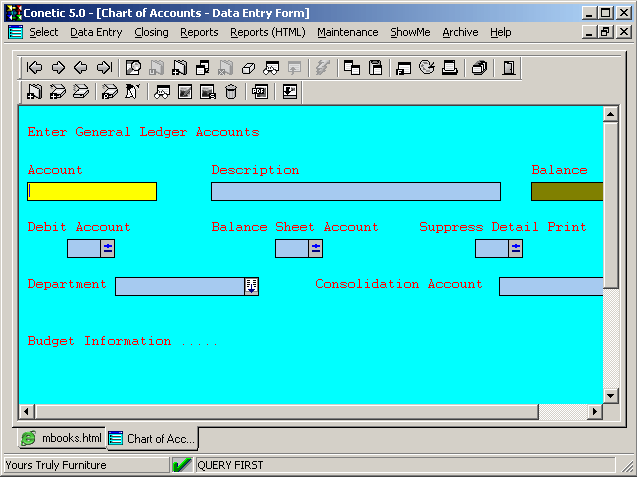Toggle the Suppress Detail Print spinner
Viewport: 637px width, 477px height.
[516, 248]
